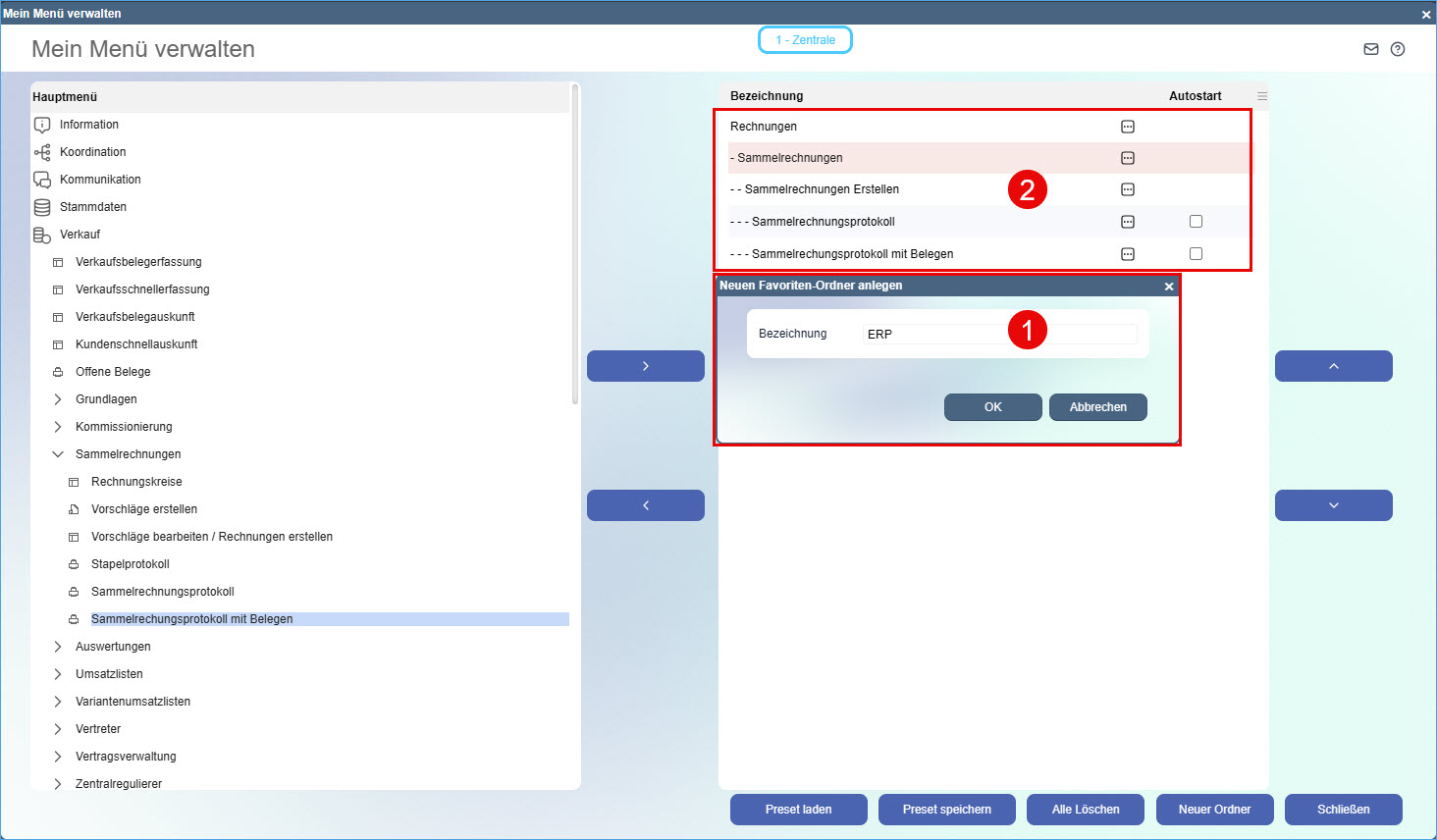1437x840 pixels.
Task: Expand the Auswertungen tree node
Action: 58,647
